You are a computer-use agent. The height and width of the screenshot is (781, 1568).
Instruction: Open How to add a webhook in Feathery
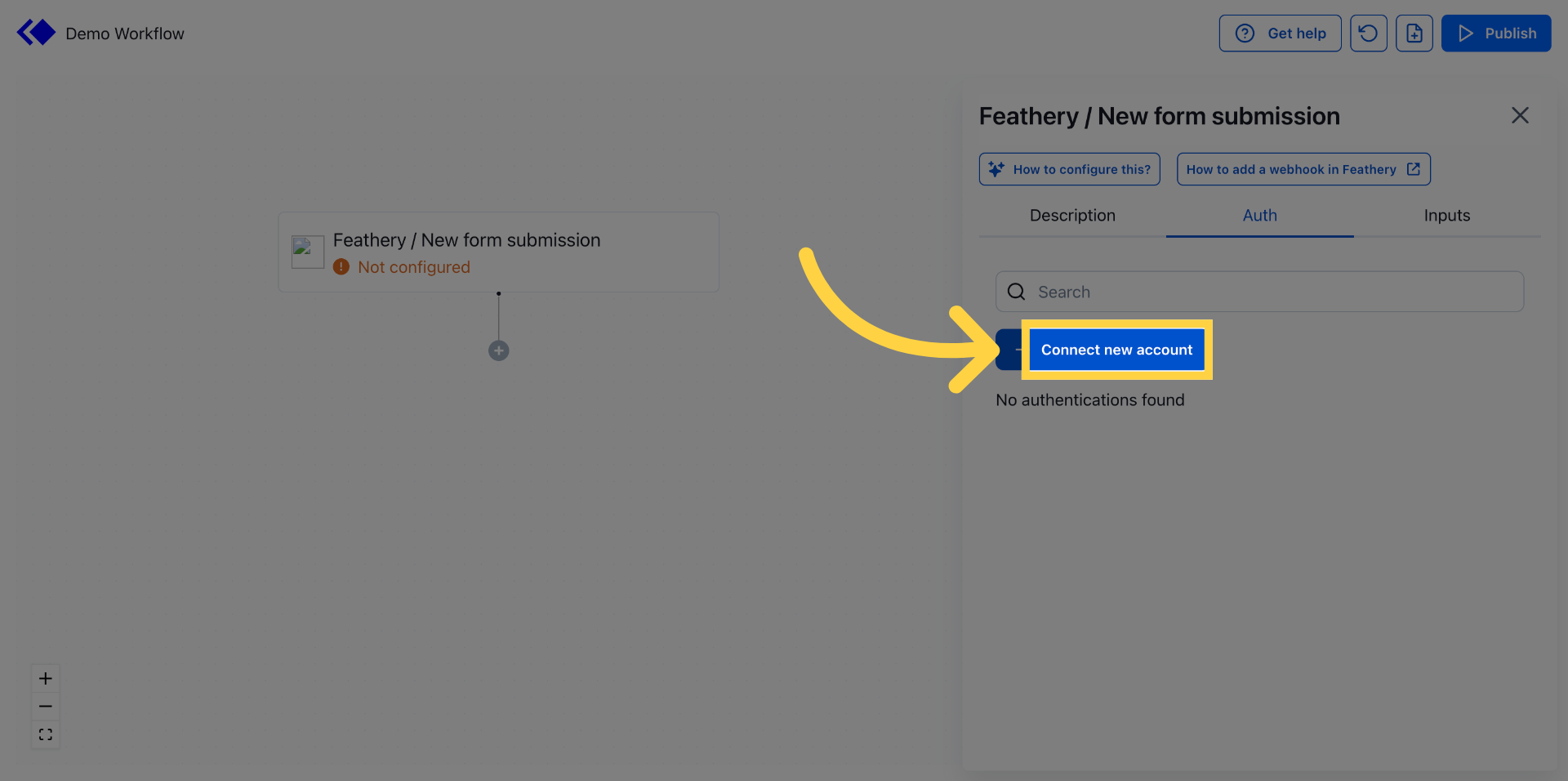coord(1303,169)
